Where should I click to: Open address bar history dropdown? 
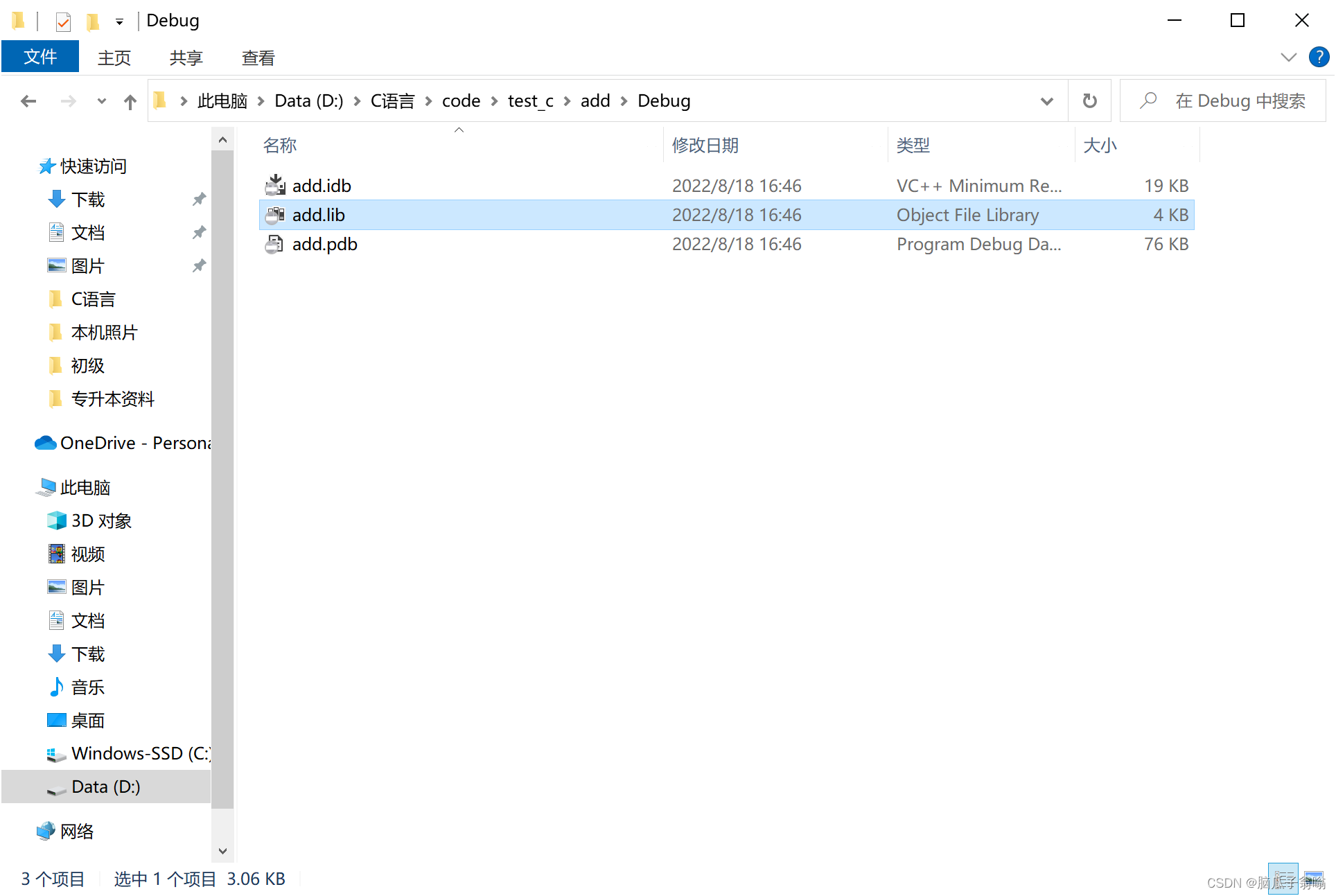point(1047,101)
